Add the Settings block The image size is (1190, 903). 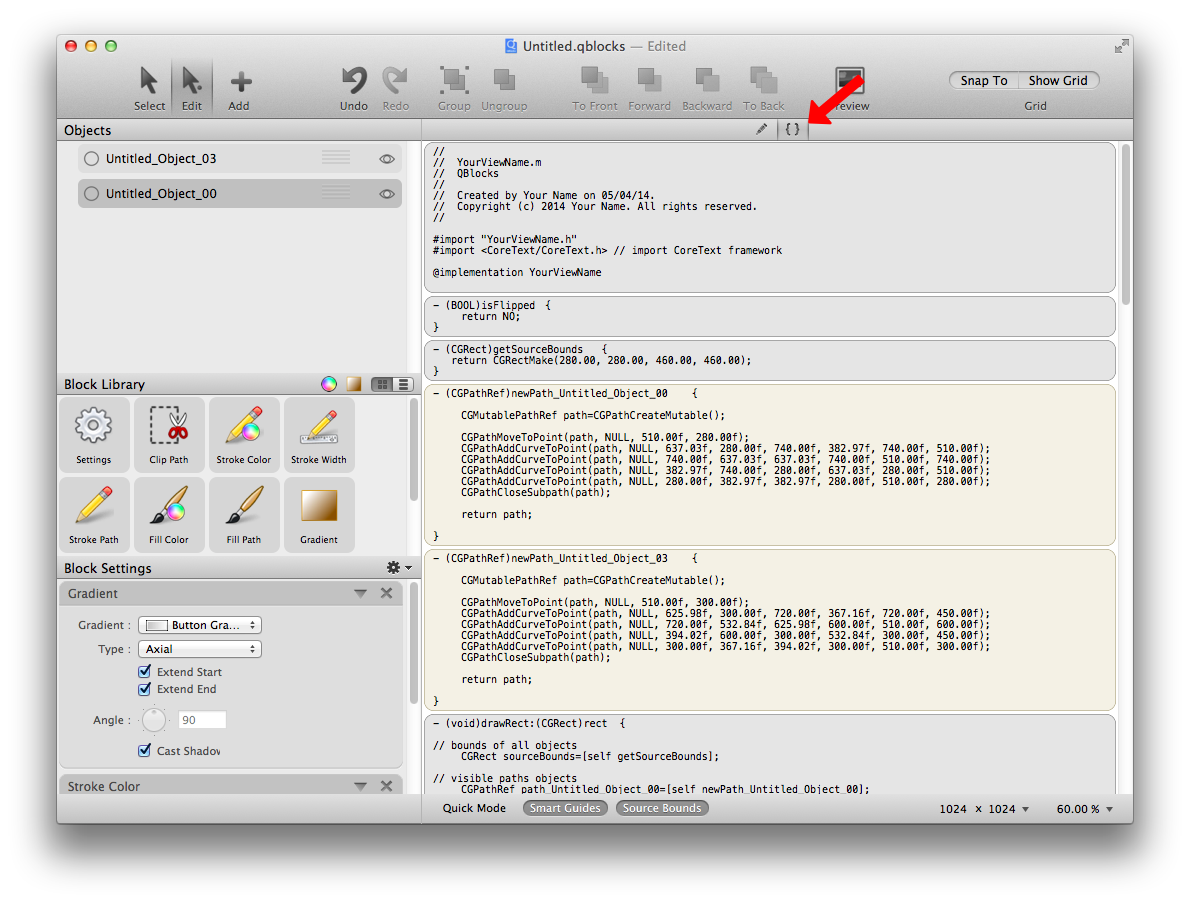pyautogui.click(x=93, y=433)
